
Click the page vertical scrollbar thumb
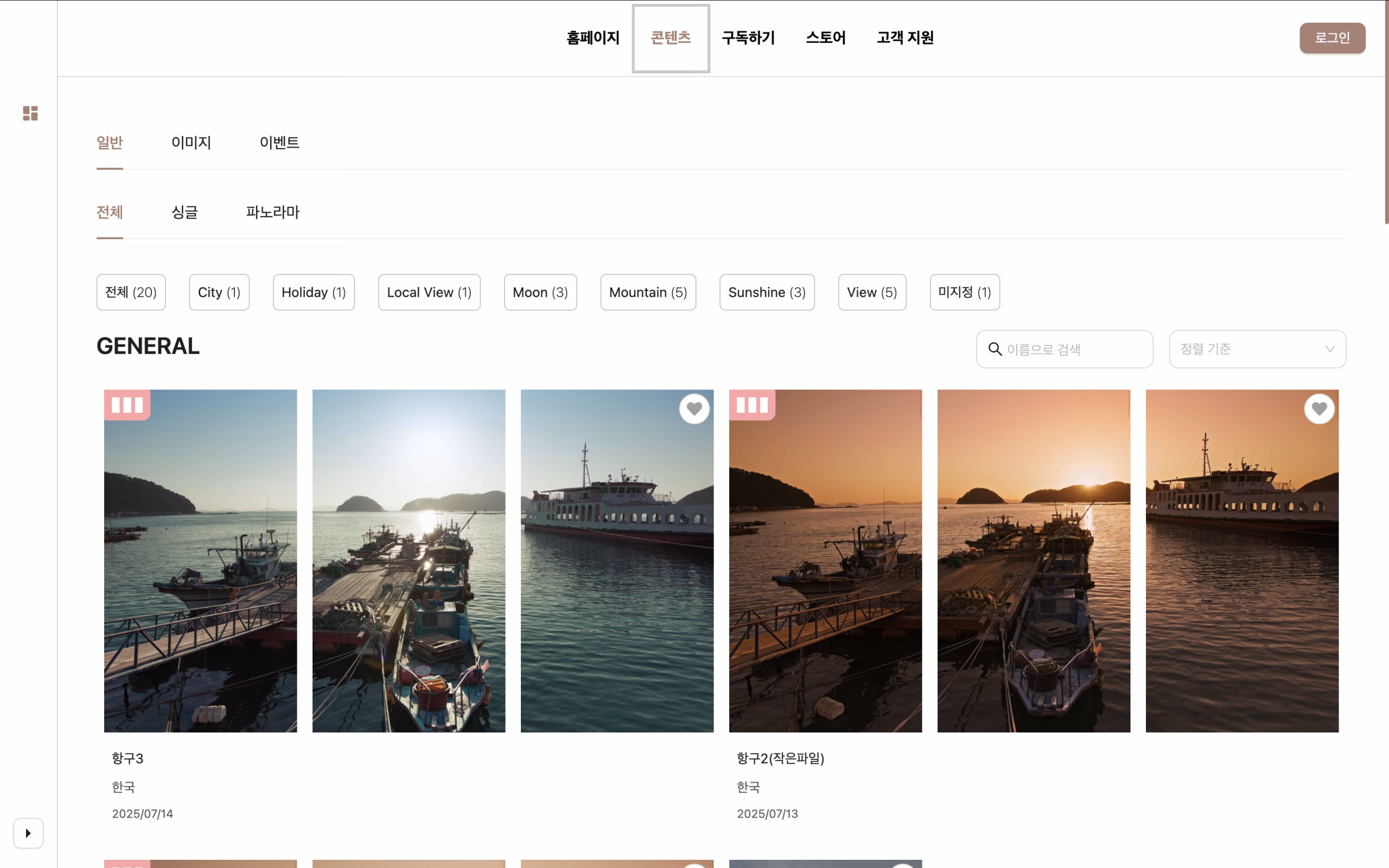[1386, 112]
